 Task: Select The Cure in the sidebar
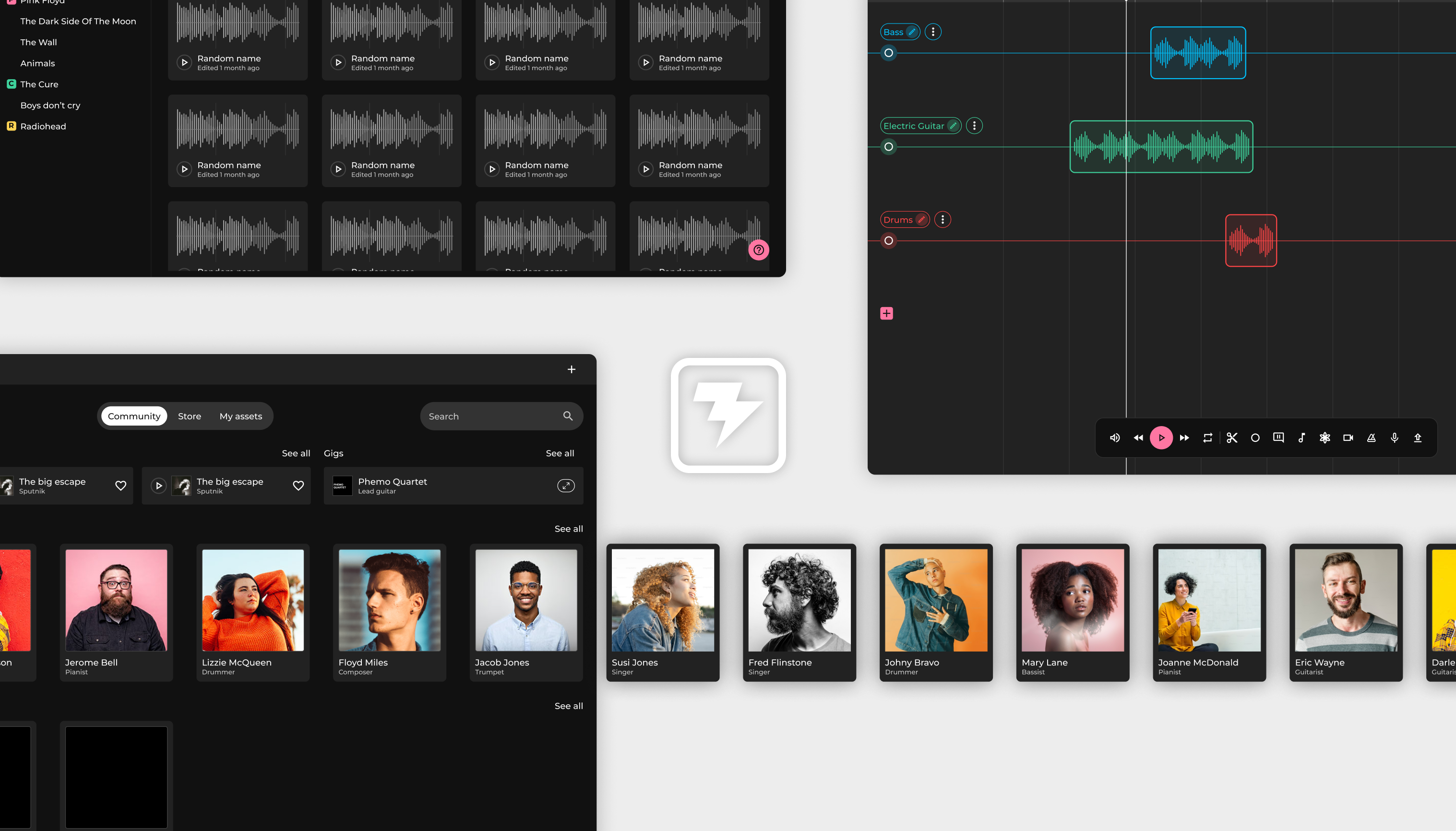pos(39,84)
